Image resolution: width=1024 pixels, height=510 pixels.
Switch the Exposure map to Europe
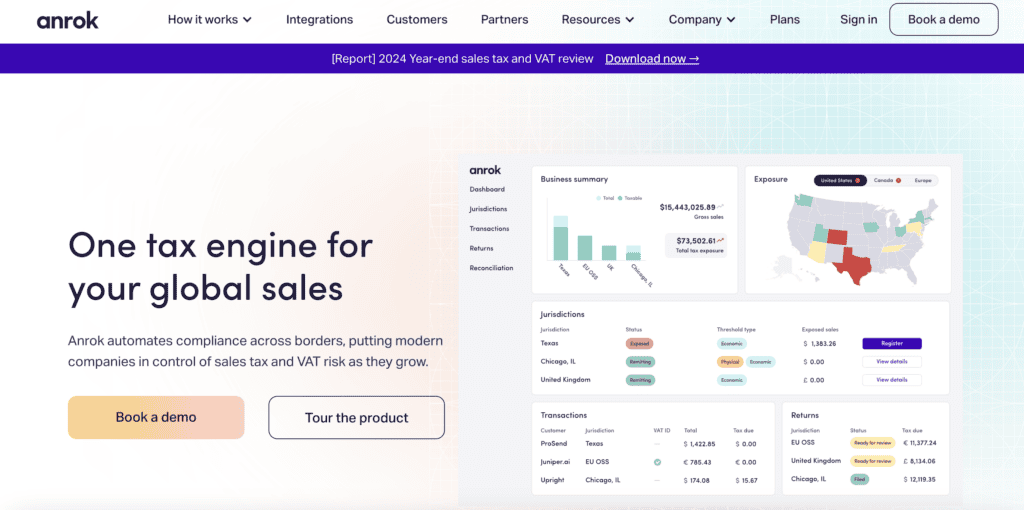(x=922, y=180)
